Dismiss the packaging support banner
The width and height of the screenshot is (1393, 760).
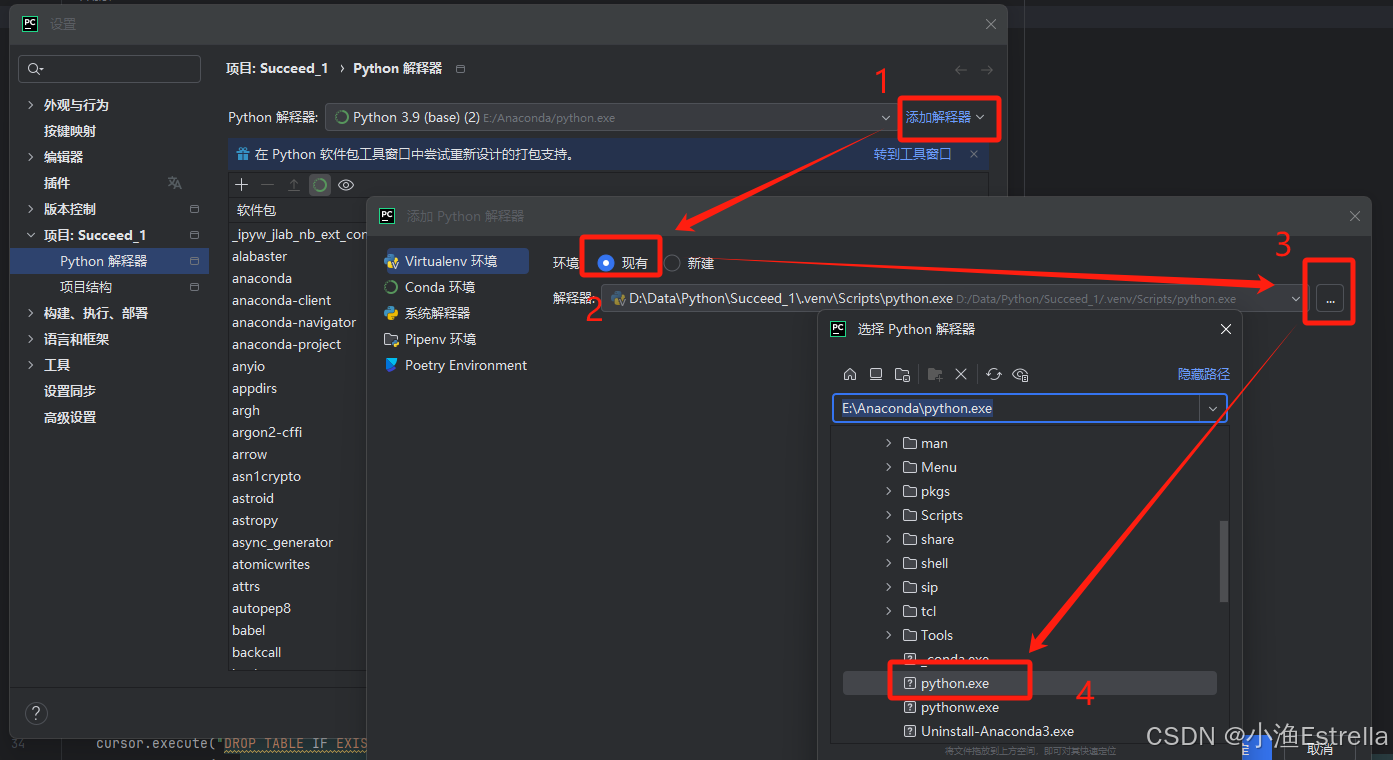974,154
